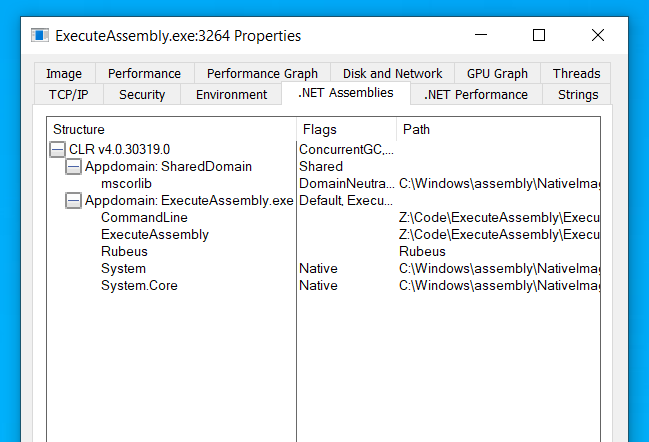Image resolution: width=649 pixels, height=442 pixels.
Task: Click the application icon in title bar
Action: click(x=40, y=35)
